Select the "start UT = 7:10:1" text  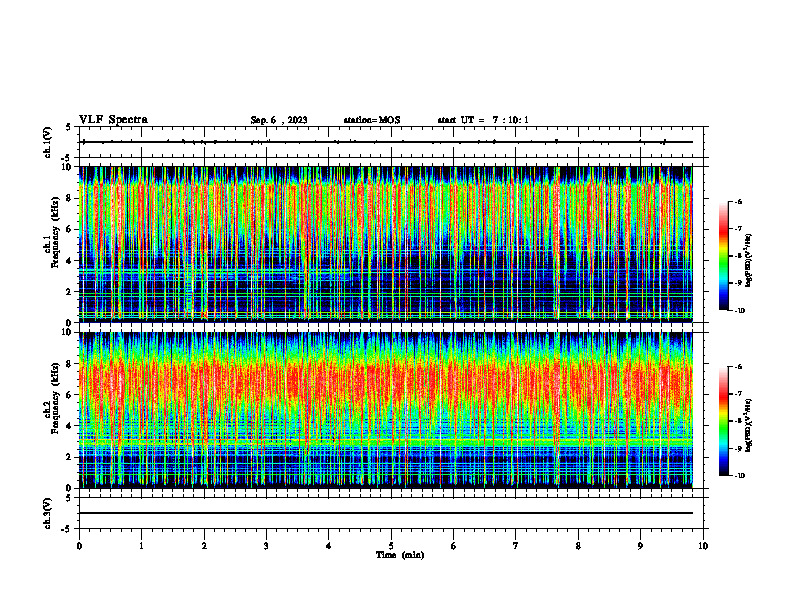483,120
